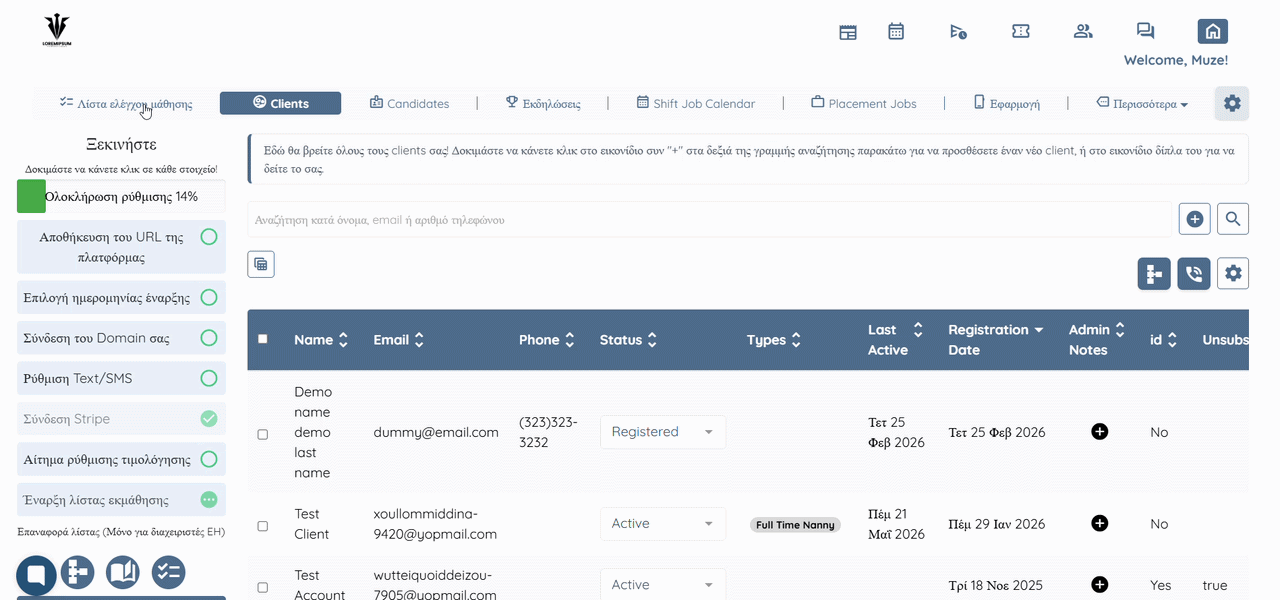Click the 'Ολοκλήρωση ρύθμισης 14%' progress bar
1280x600 pixels.
point(121,197)
